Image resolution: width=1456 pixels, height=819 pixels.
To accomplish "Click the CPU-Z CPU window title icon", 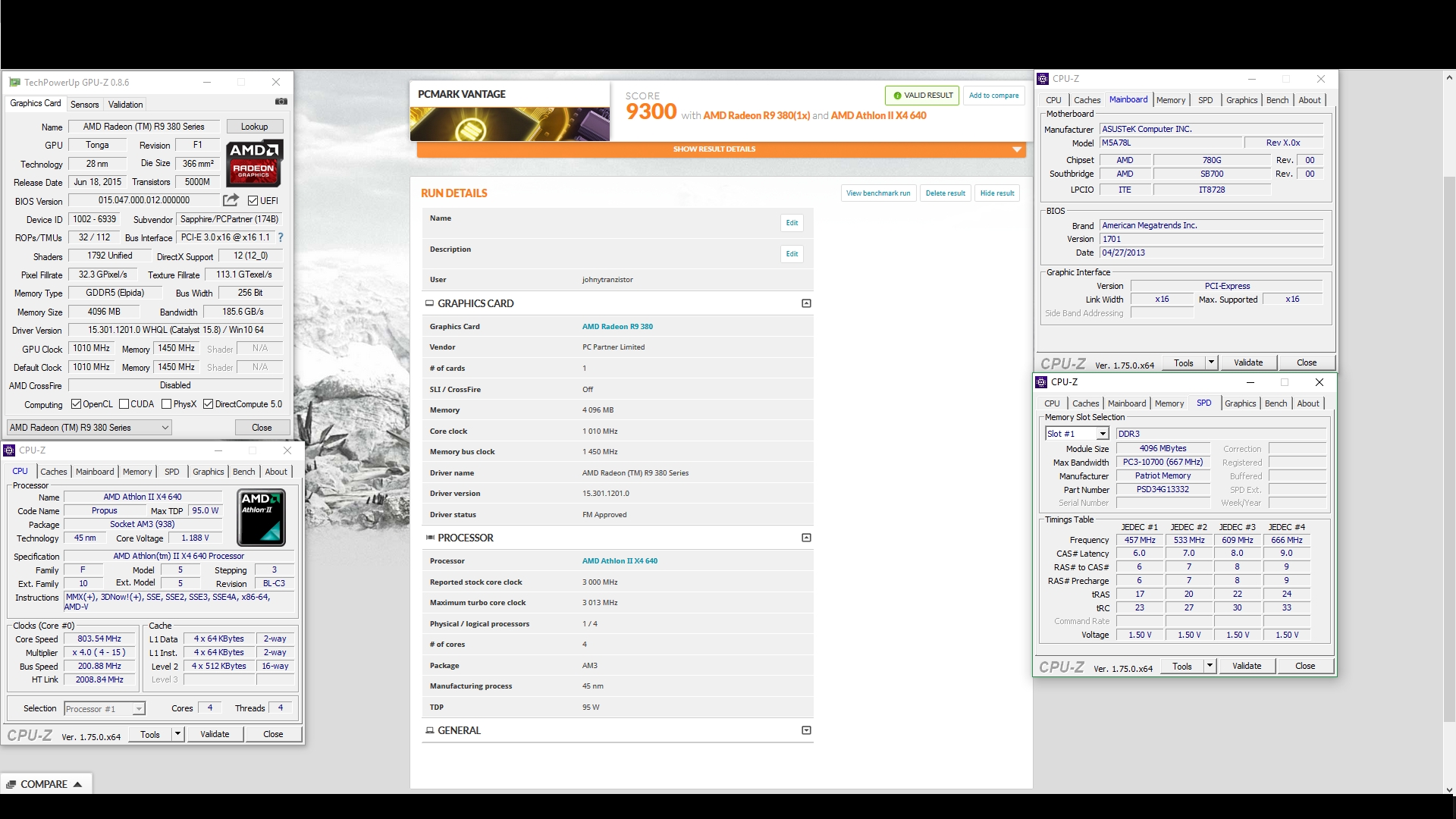I will pos(9,450).
